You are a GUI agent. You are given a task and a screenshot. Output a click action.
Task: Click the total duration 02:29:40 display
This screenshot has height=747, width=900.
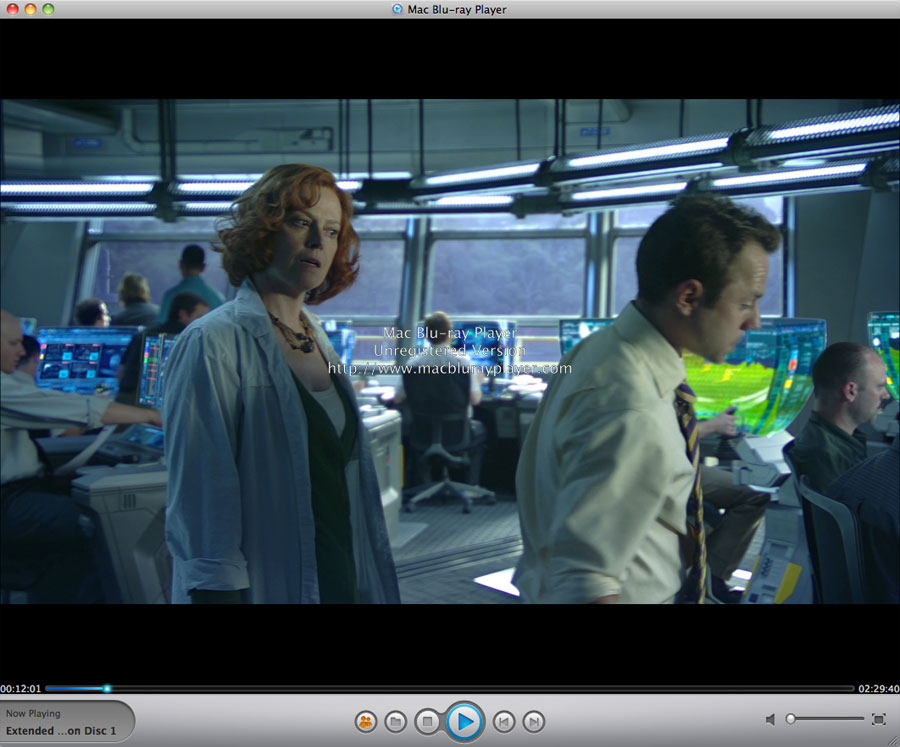click(x=878, y=688)
